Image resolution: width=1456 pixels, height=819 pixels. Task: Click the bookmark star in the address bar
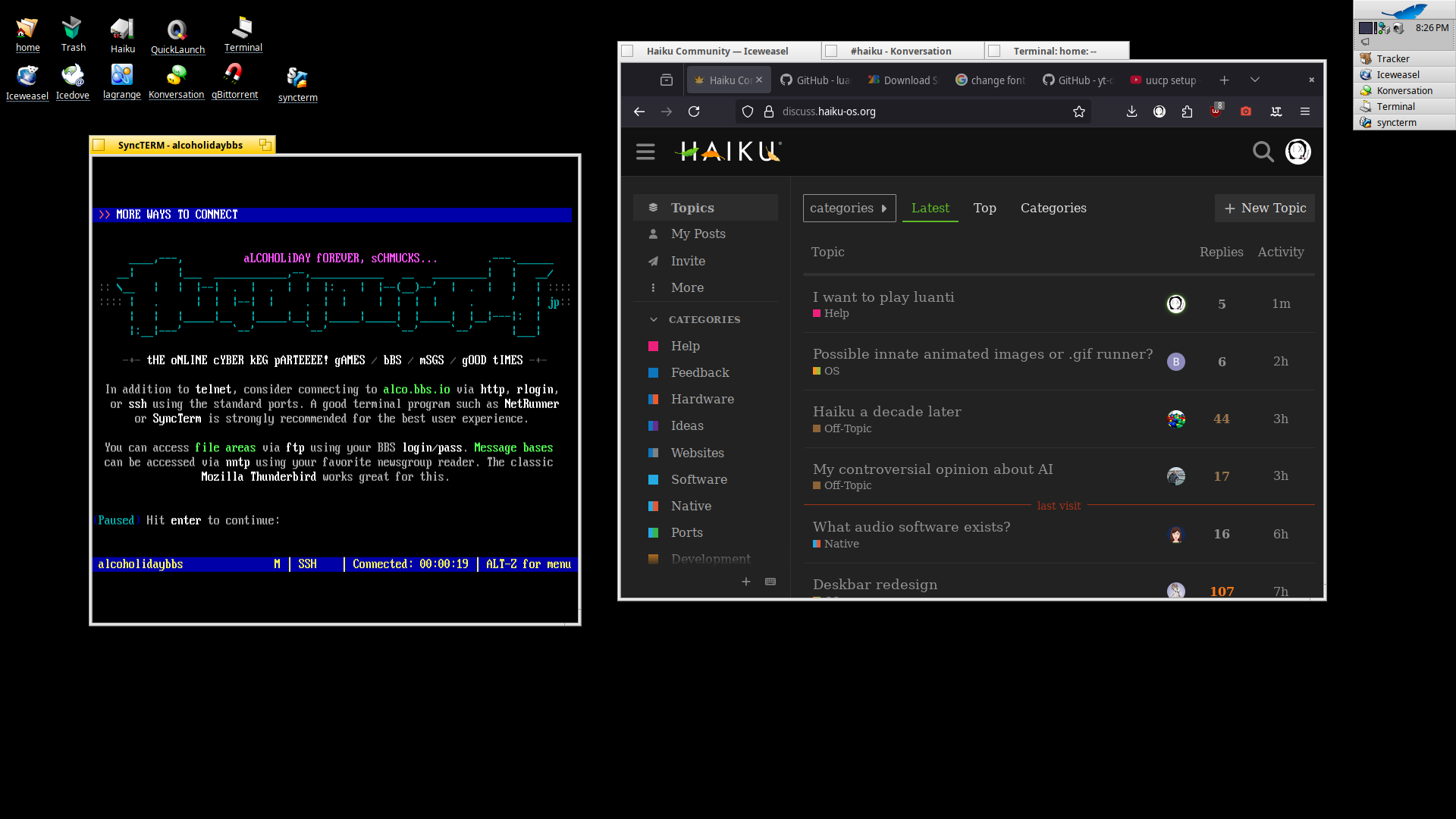1079,111
